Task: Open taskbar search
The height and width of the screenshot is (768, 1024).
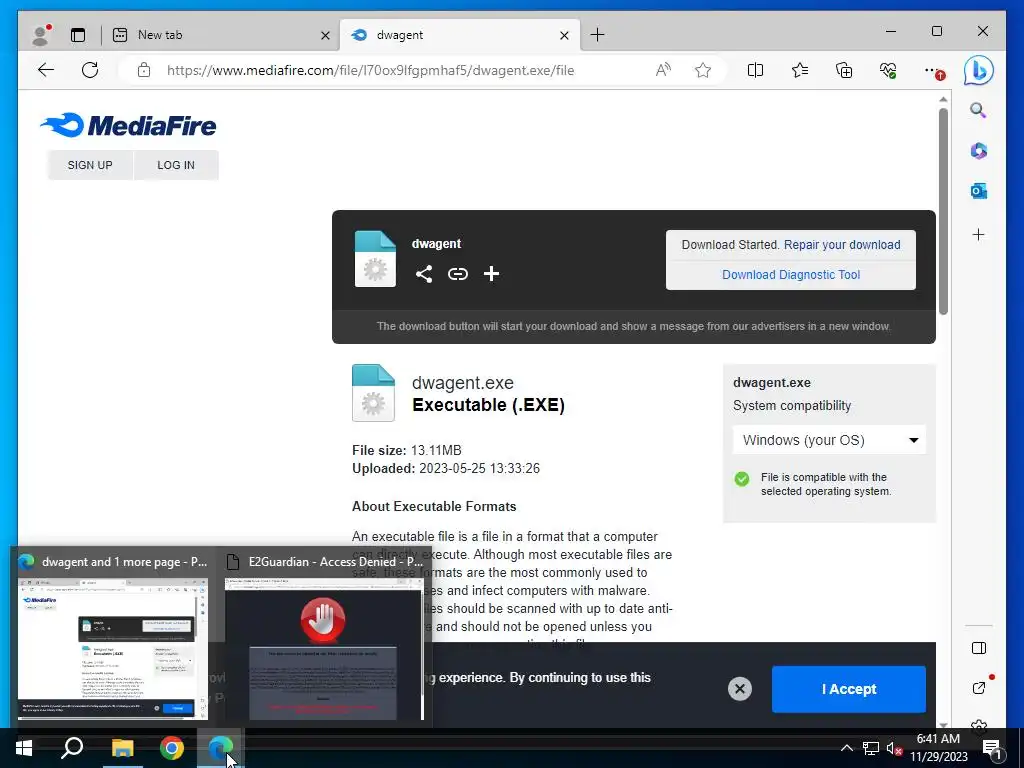Action: pos(72,748)
